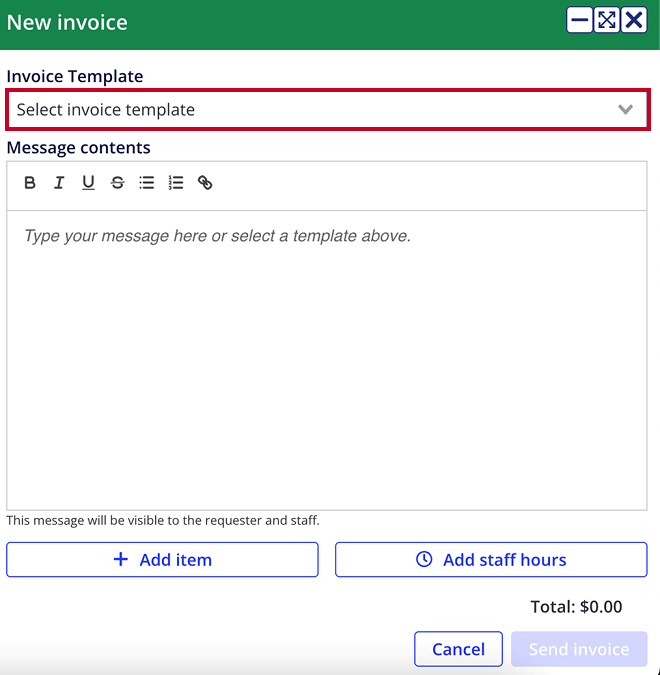Click the Send invoice button
Screen dimensions: 660x675
click(579, 649)
